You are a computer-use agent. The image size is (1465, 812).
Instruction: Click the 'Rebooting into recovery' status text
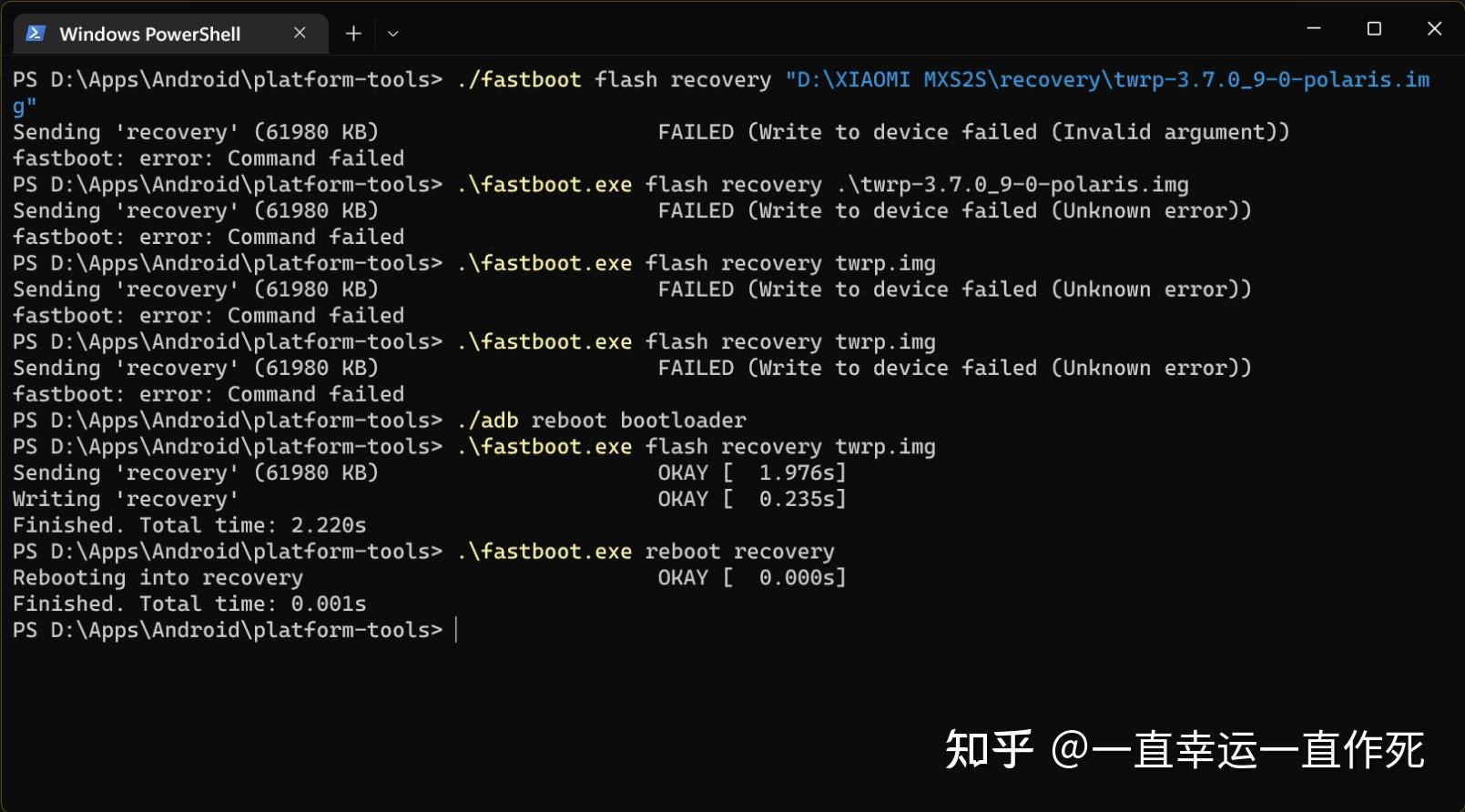point(158,576)
